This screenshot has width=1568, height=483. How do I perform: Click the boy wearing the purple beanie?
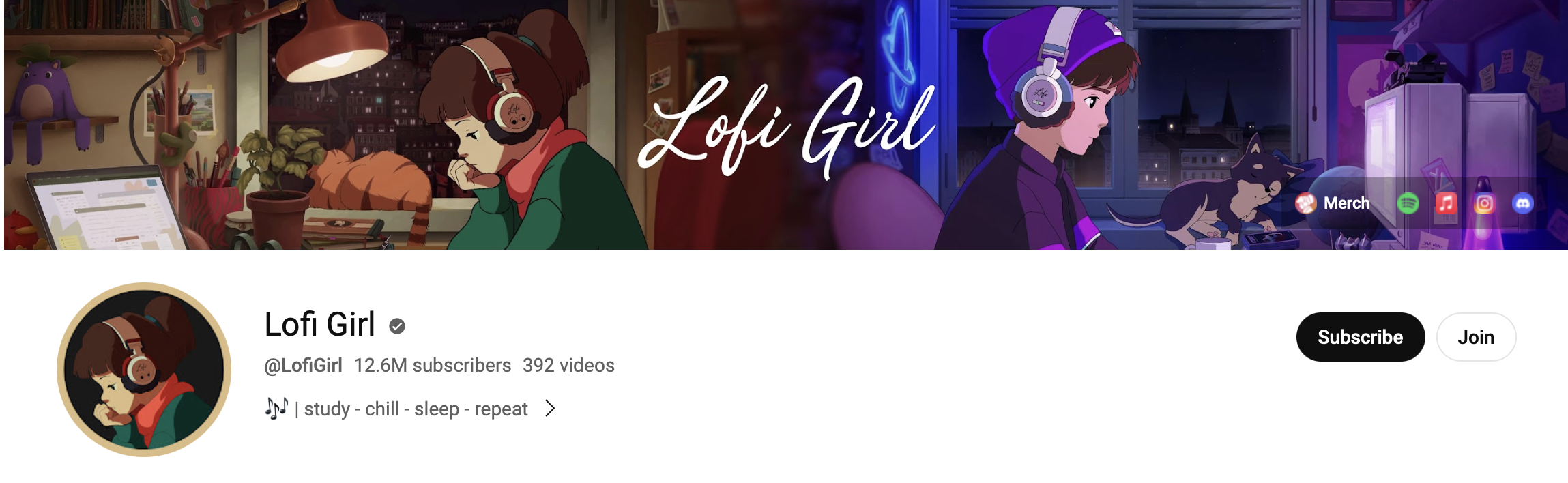coord(1047,130)
